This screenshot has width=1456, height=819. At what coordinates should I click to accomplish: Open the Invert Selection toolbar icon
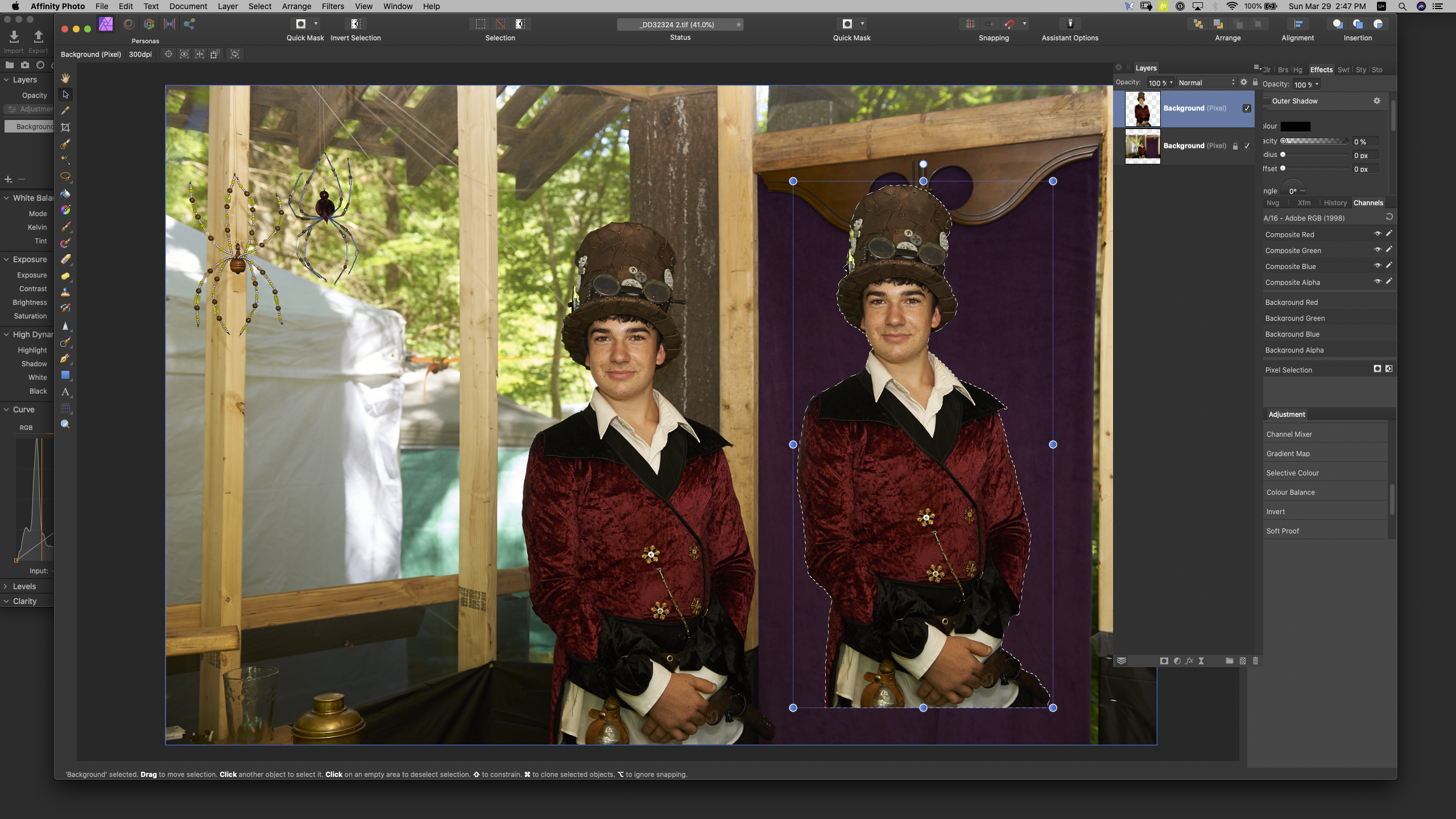[x=355, y=24]
